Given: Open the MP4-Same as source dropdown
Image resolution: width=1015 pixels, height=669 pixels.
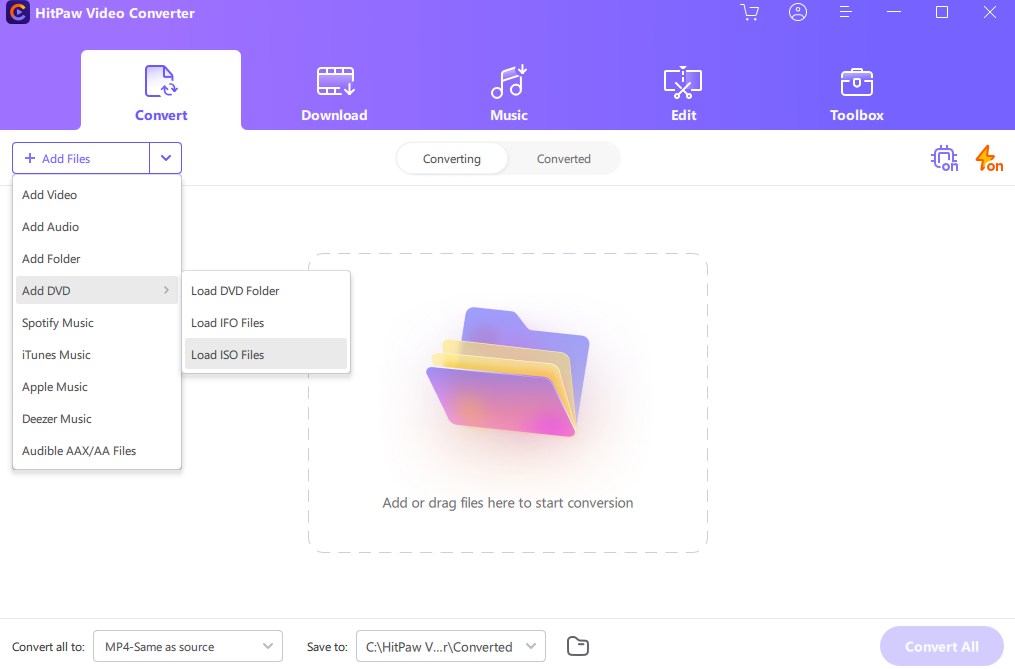Looking at the screenshot, I should [188, 646].
